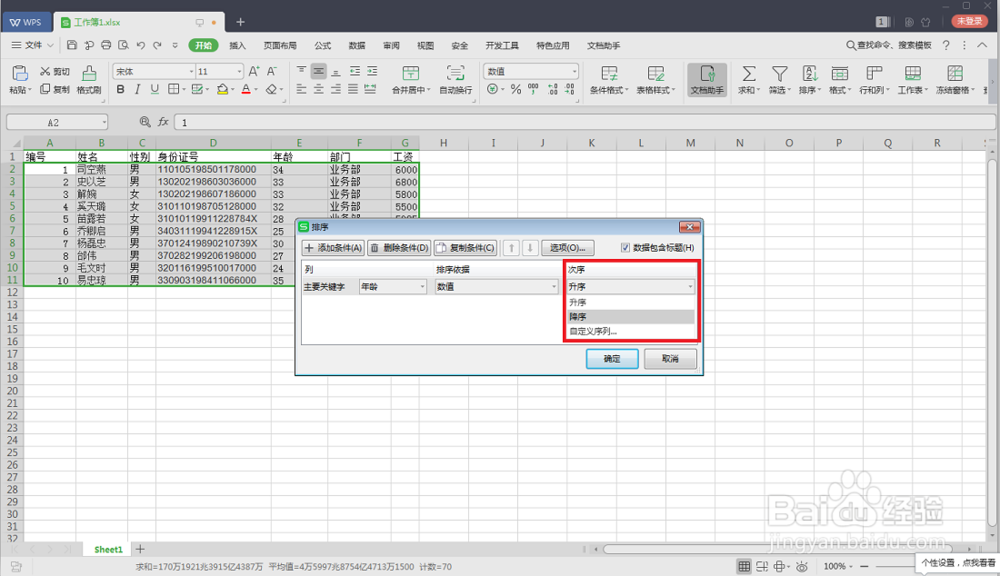This screenshot has width=1000, height=576.
Task: Click Merge and Center (合并居中) icon
Action: (x=411, y=73)
